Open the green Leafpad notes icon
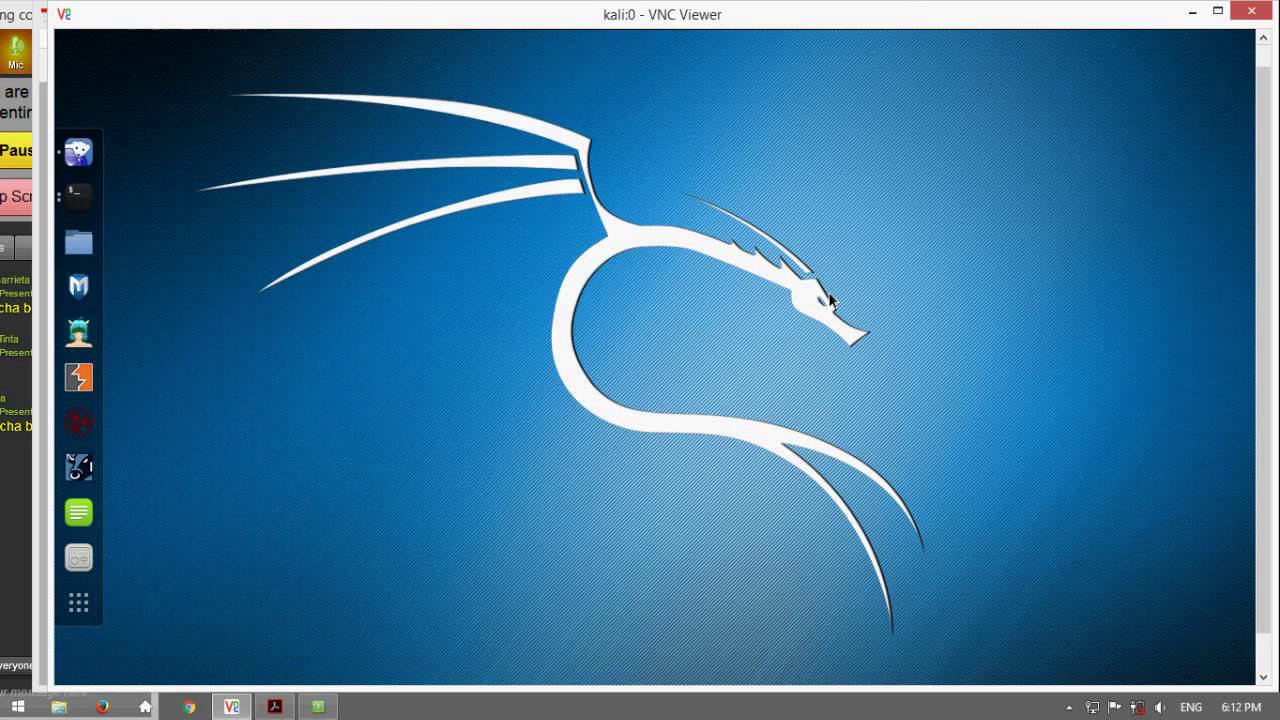The image size is (1280, 720). point(78,512)
